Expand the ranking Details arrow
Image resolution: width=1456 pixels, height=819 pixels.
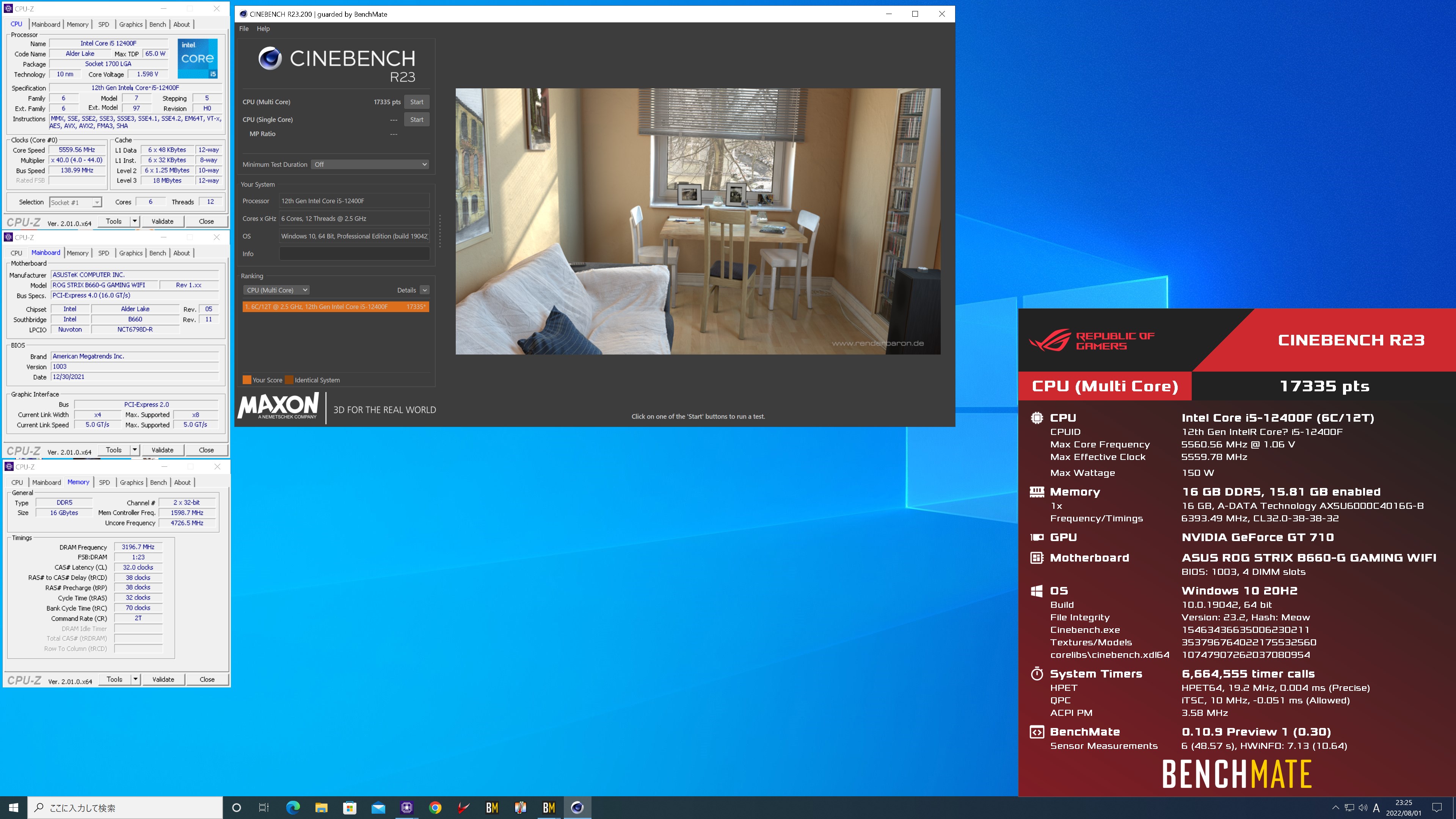(x=425, y=290)
